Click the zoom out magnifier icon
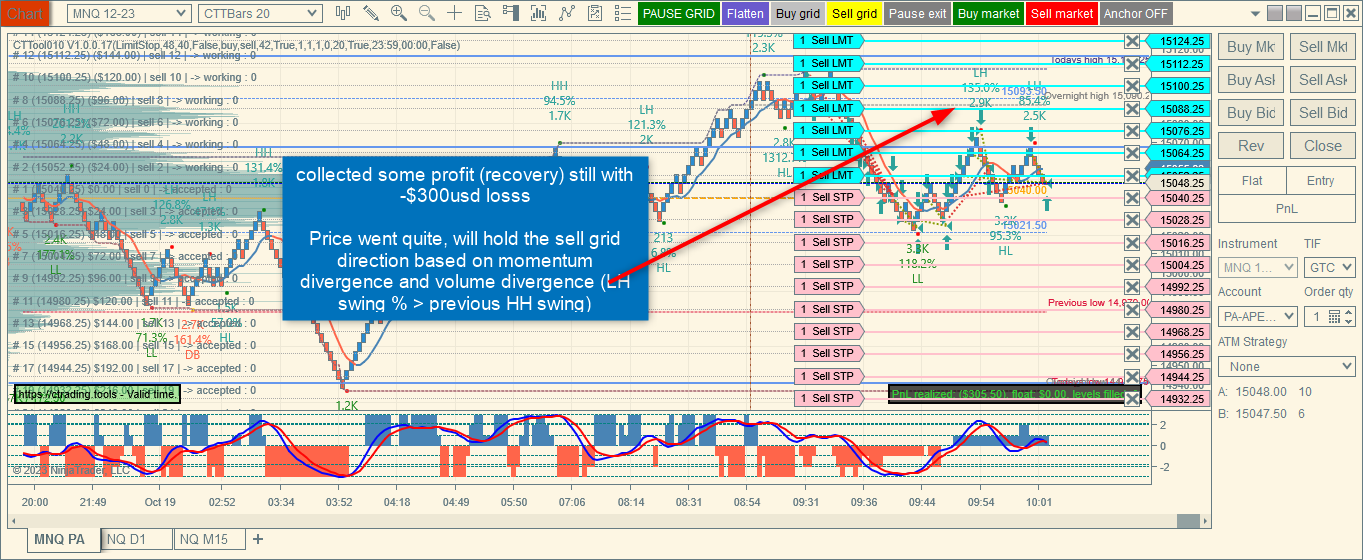1363x560 pixels. click(427, 13)
